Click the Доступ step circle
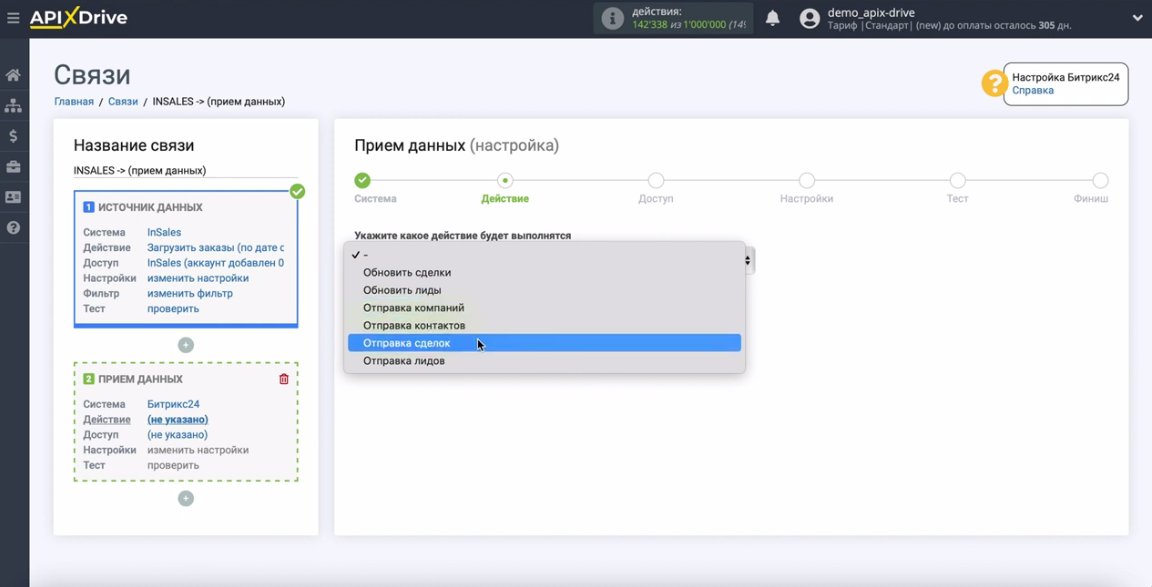 pyautogui.click(x=656, y=181)
